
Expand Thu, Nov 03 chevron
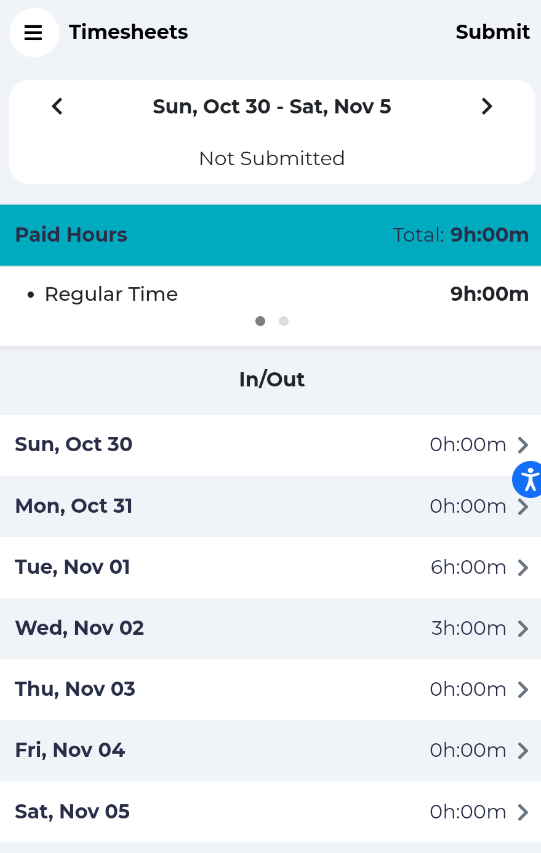coord(522,689)
